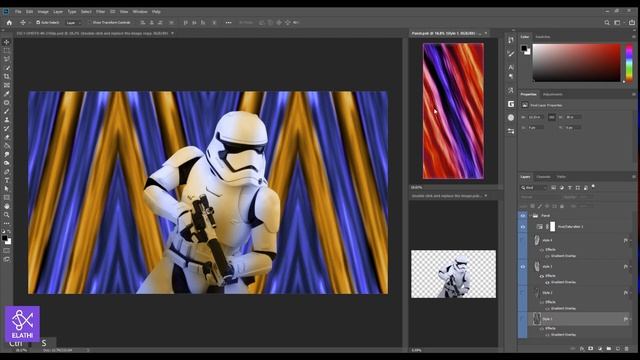
Task: Toggle the layer filtering on/off switch
Action: [593, 187]
